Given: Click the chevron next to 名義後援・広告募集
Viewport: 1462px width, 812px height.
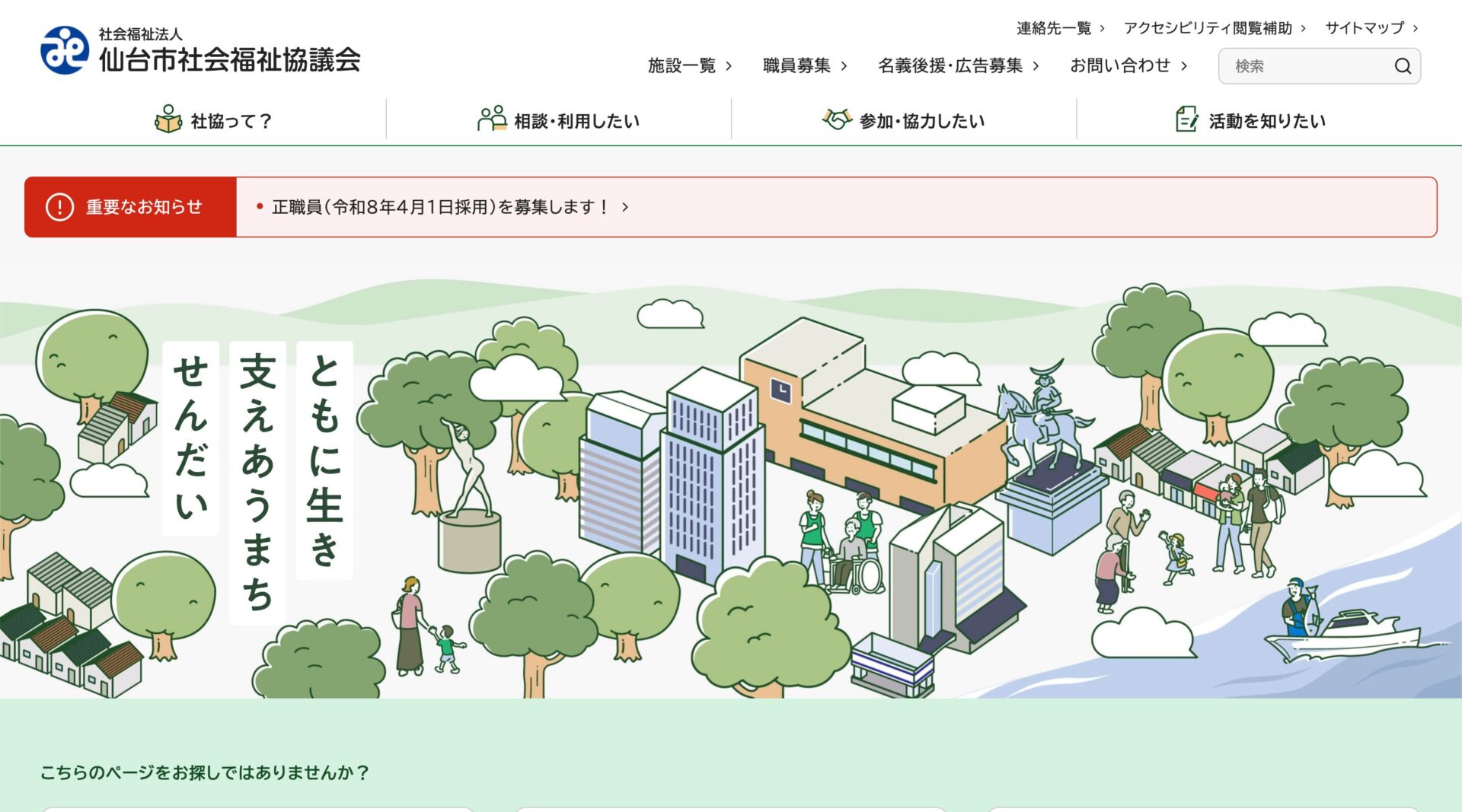Looking at the screenshot, I should coord(1036,66).
